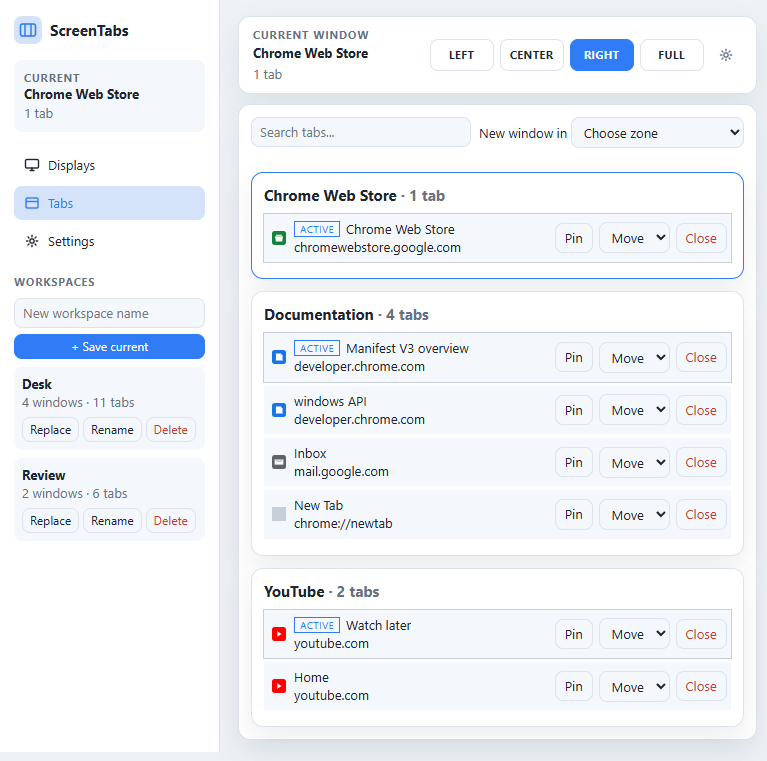Open Move dropdown for Chrome Web Store tab
This screenshot has width=767, height=761.
coord(634,238)
